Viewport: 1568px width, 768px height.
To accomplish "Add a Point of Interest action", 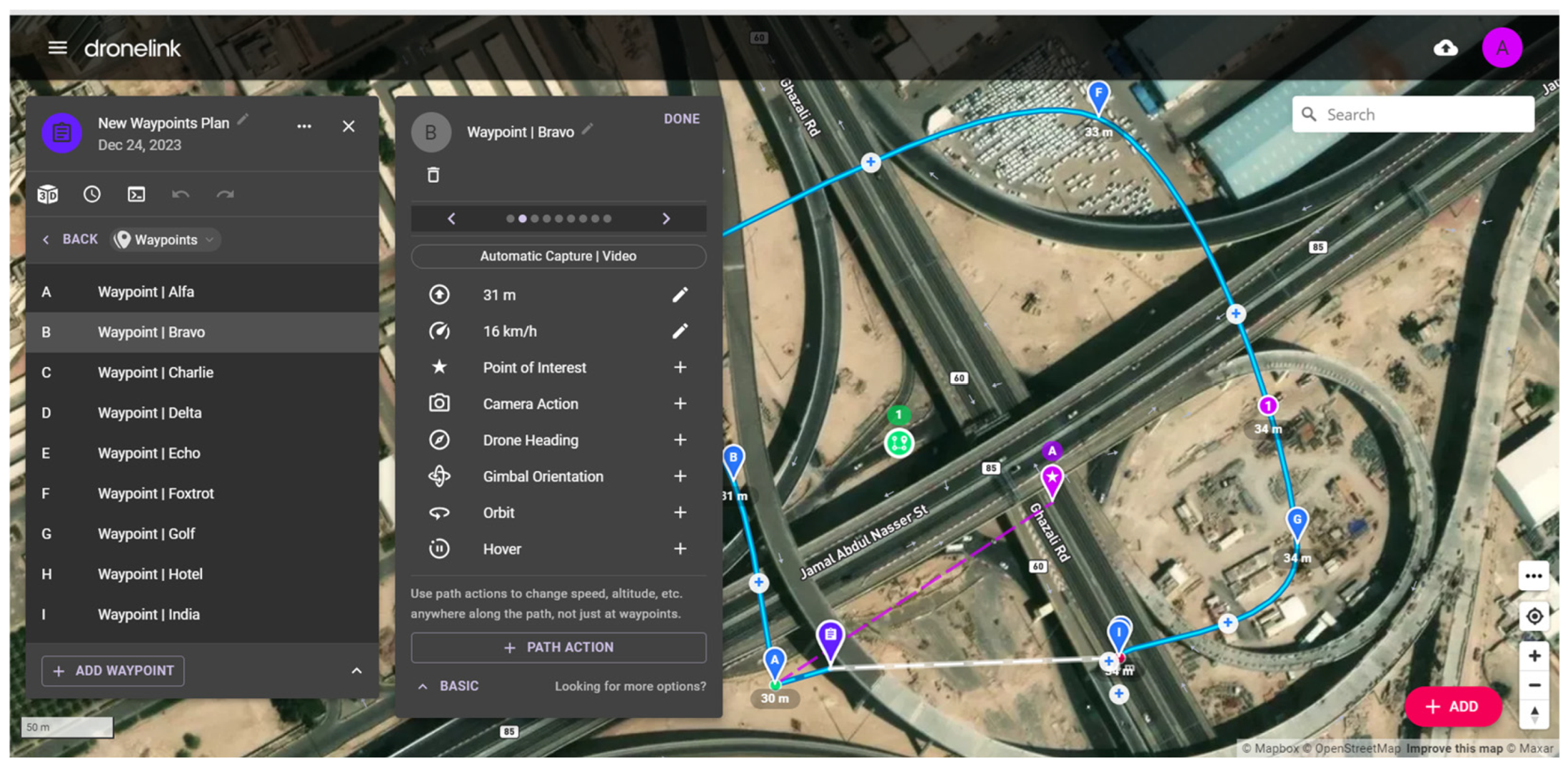I will click(680, 367).
